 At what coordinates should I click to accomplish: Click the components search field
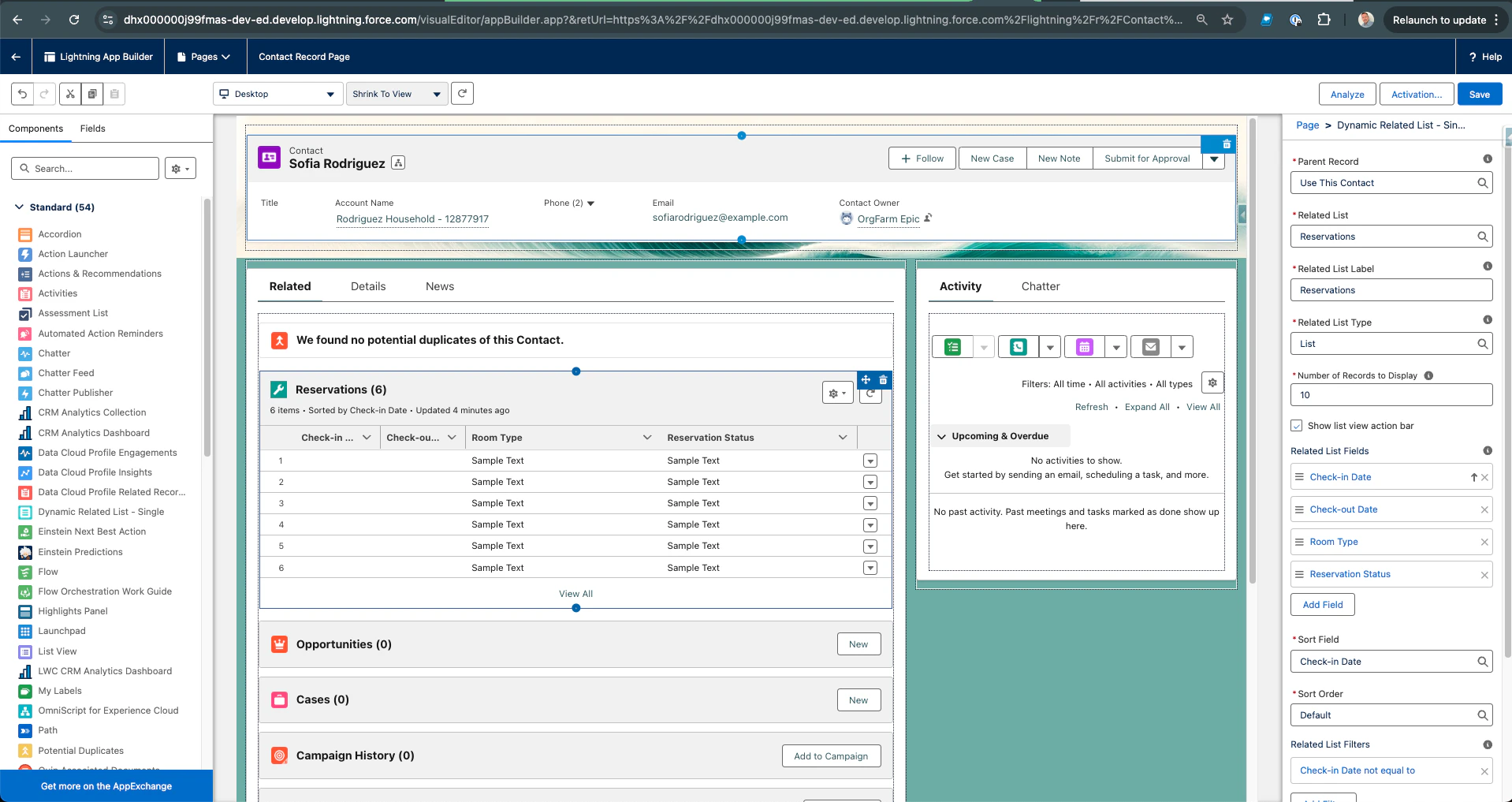tap(85, 169)
